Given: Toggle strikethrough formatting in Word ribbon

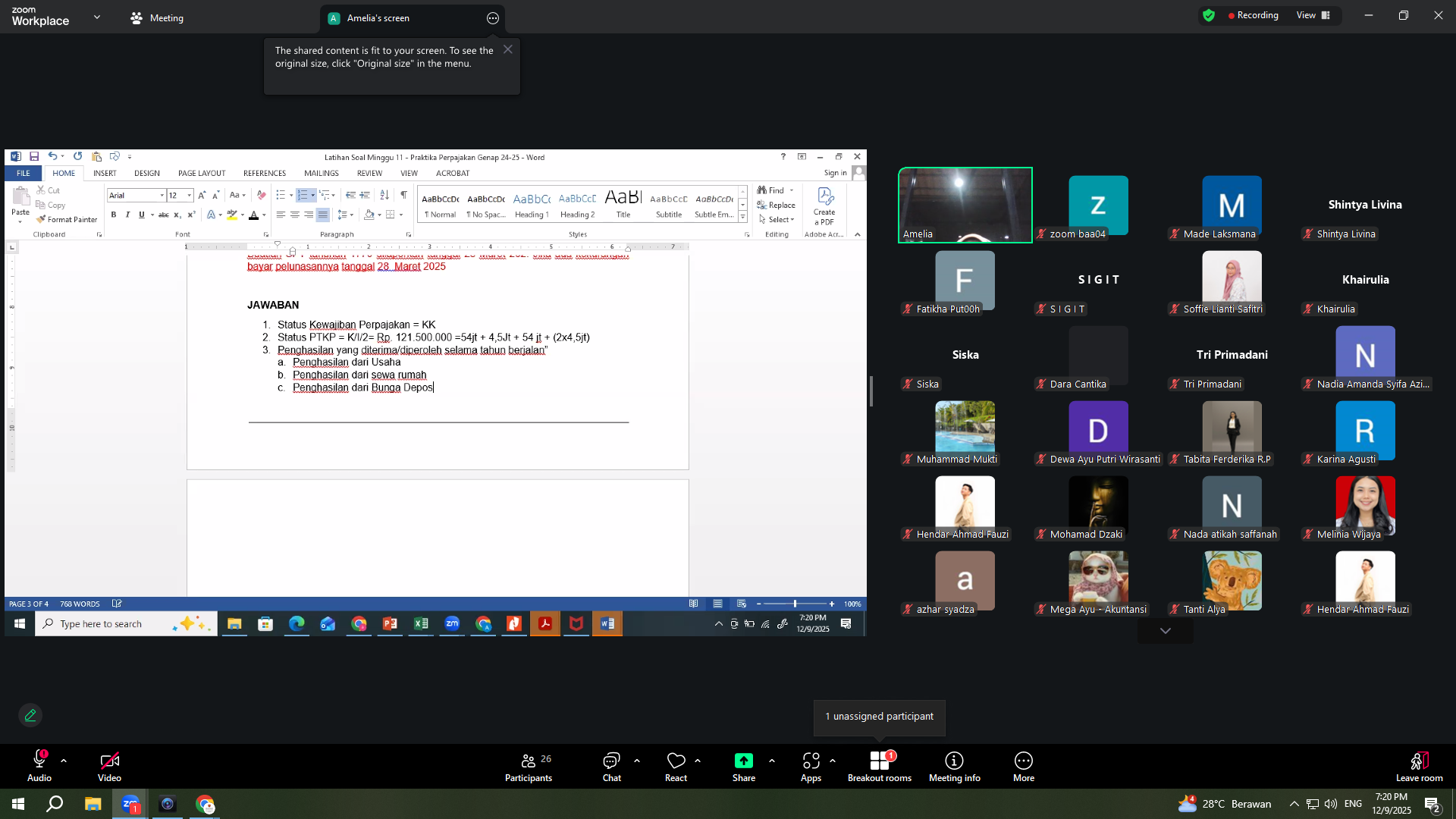Looking at the screenshot, I should click(163, 215).
